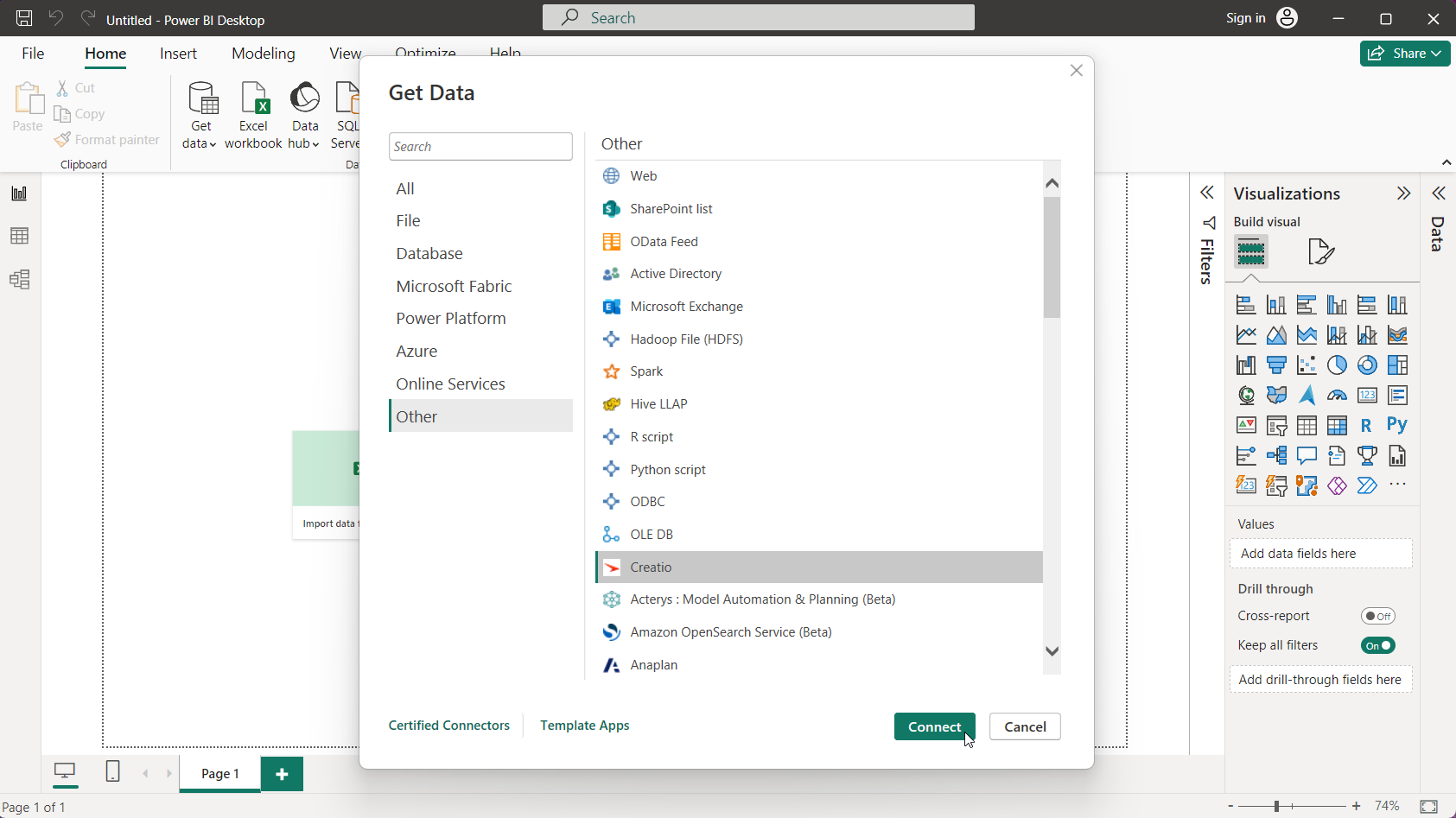Choose the Pie chart visual
This screenshot has width=1456, height=818.
coord(1337,365)
